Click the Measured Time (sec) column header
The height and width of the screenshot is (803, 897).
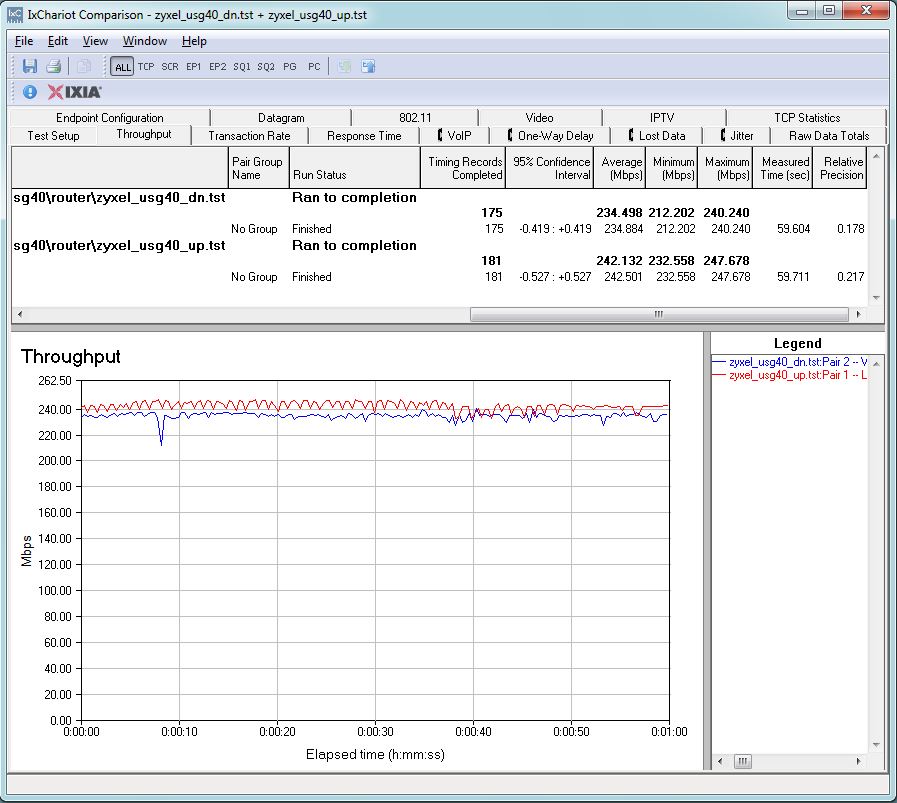tap(783, 168)
